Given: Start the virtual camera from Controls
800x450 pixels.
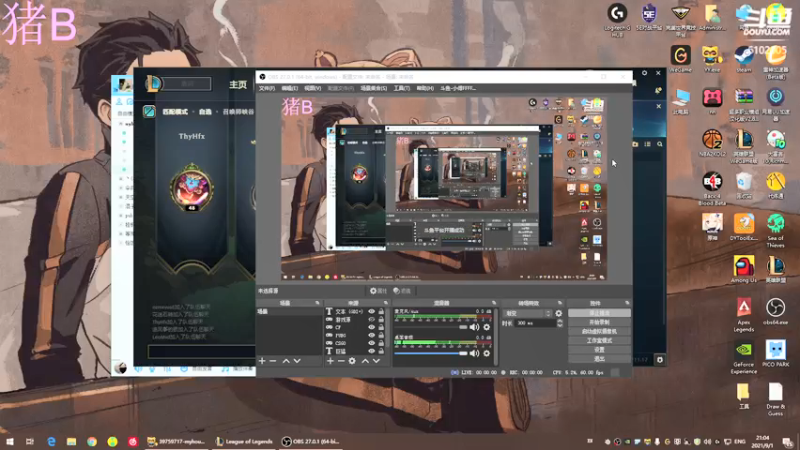Looking at the screenshot, I should (x=599, y=331).
